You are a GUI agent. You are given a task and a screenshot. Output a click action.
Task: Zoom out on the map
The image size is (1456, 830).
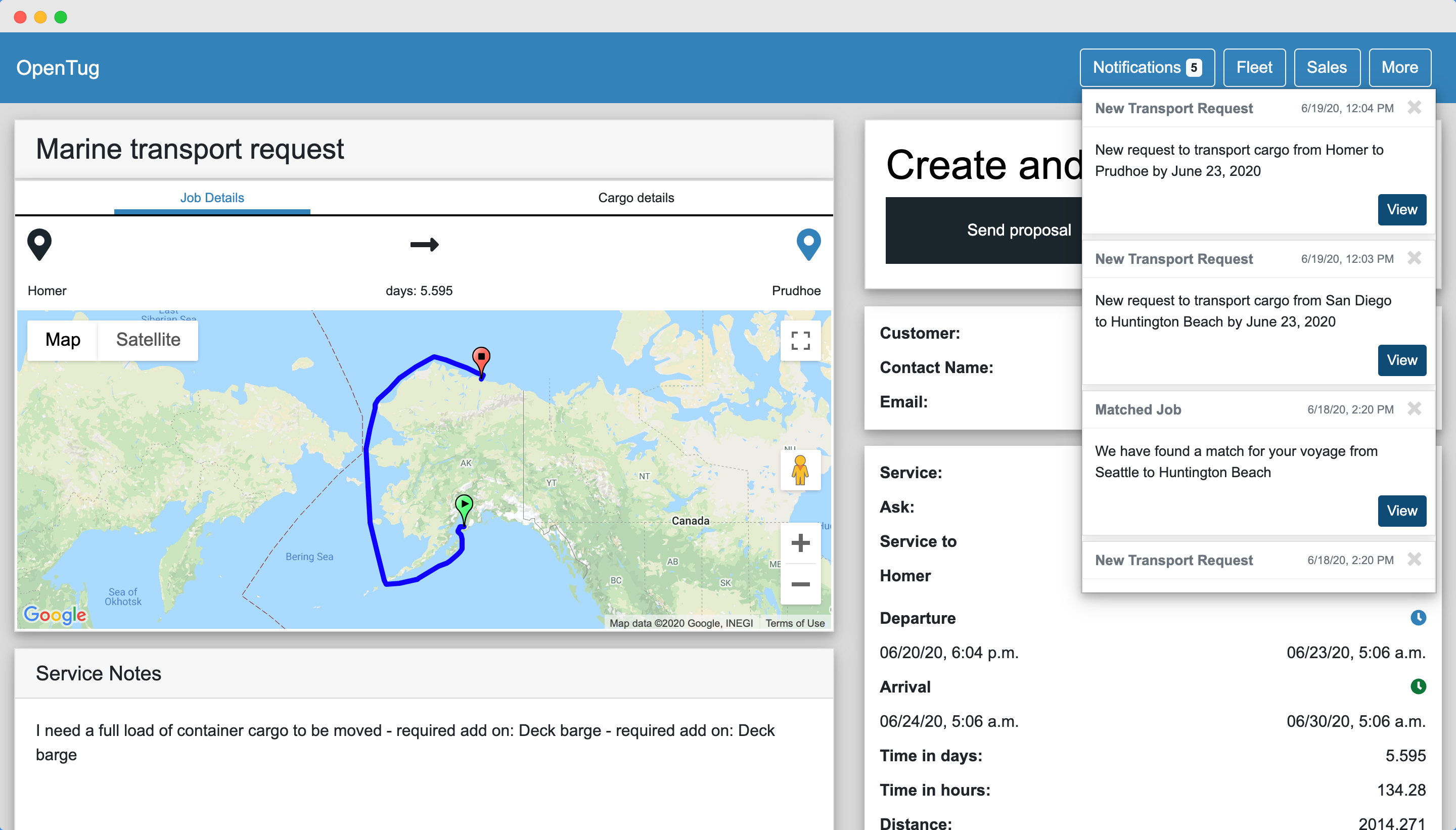800,584
